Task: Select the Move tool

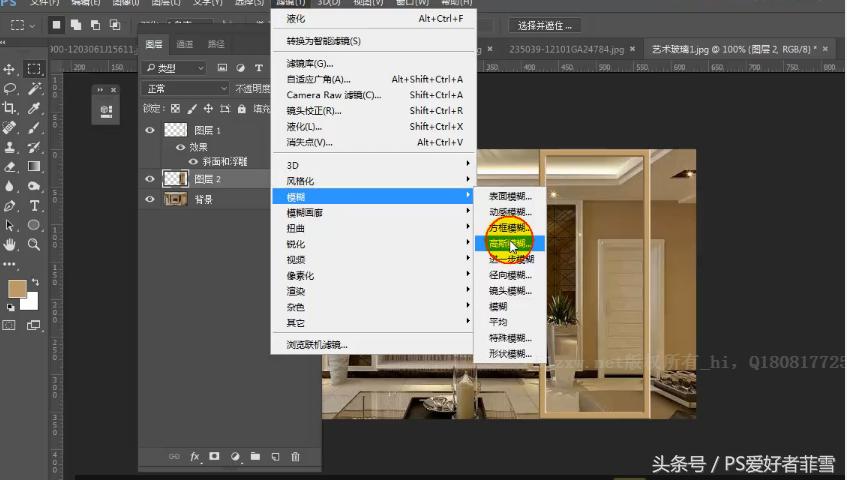Action: click(9, 69)
